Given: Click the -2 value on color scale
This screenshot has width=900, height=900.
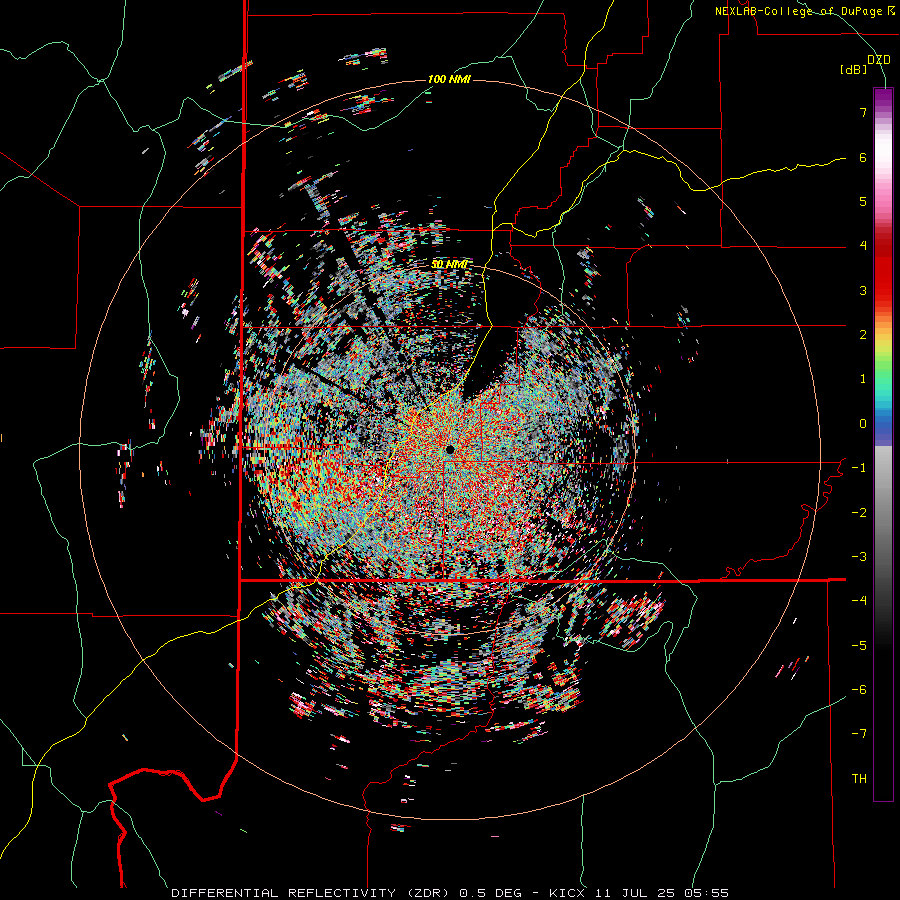Looking at the screenshot, I should (x=859, y=513).
